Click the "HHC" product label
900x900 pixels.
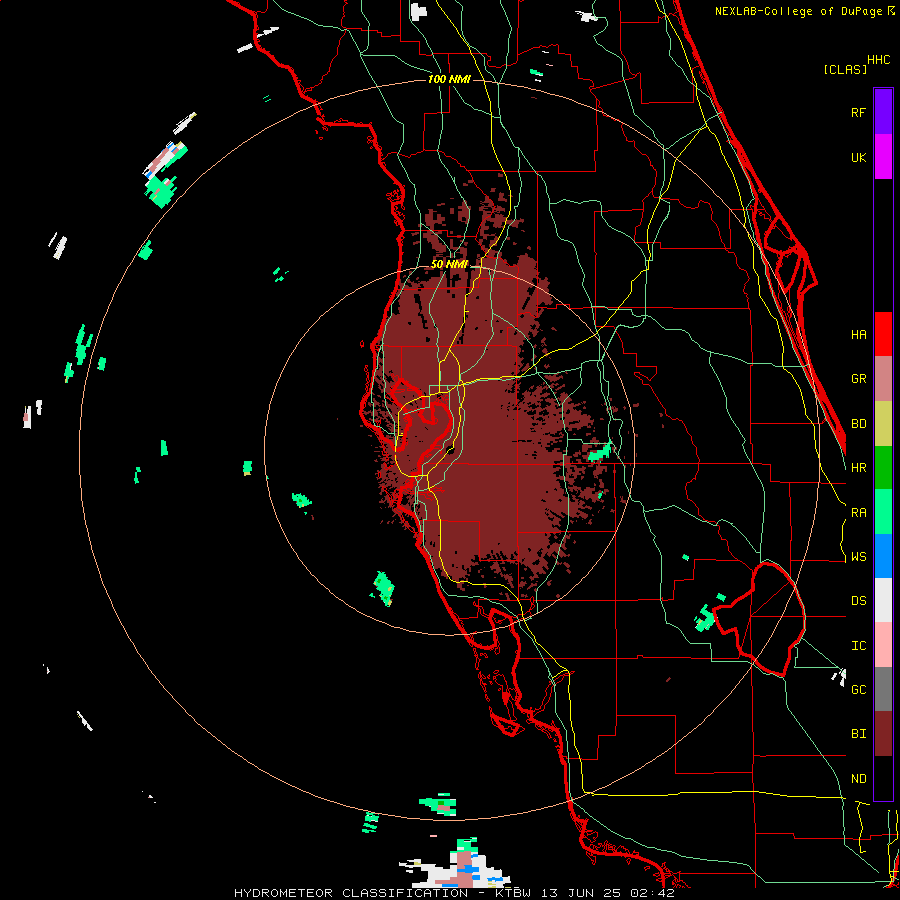pyautogui.click(x=879, y=60)
